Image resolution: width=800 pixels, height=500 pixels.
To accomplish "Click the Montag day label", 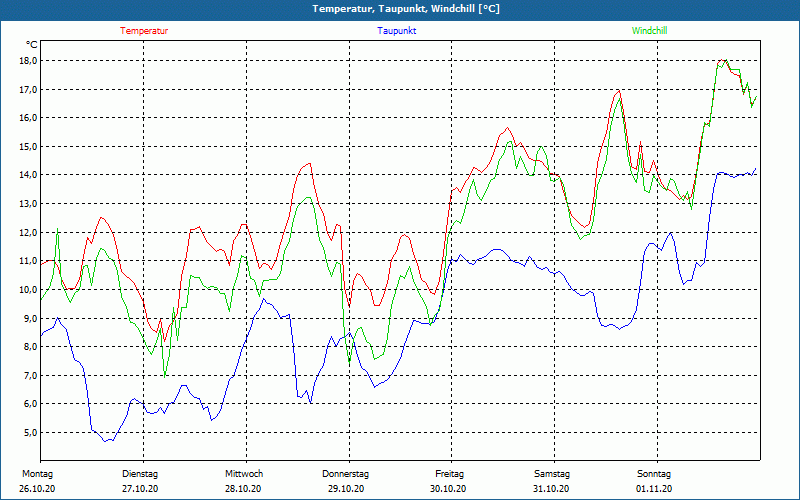I will pos(37,474).
